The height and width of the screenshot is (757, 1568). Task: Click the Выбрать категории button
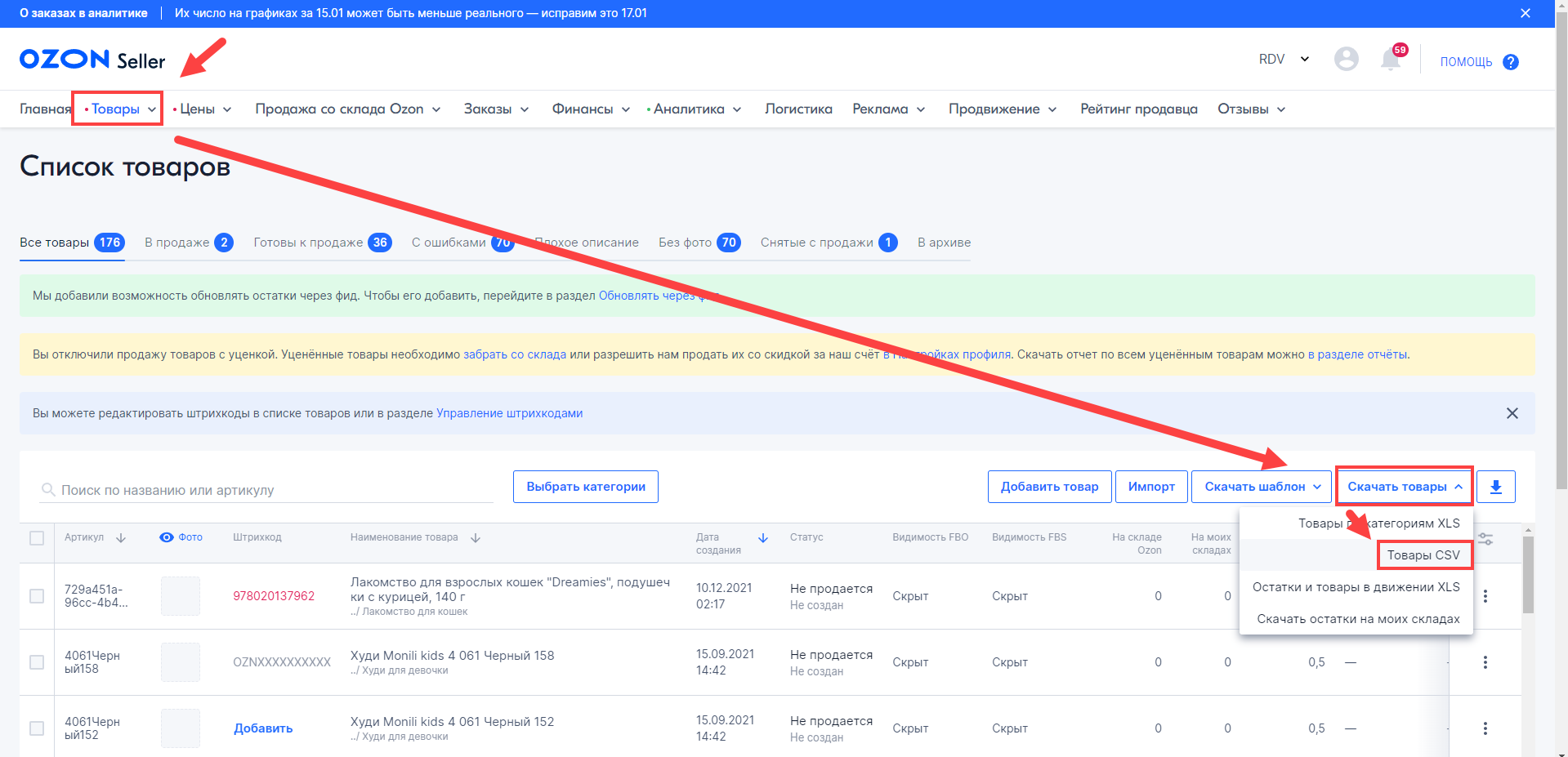[586, 487]
